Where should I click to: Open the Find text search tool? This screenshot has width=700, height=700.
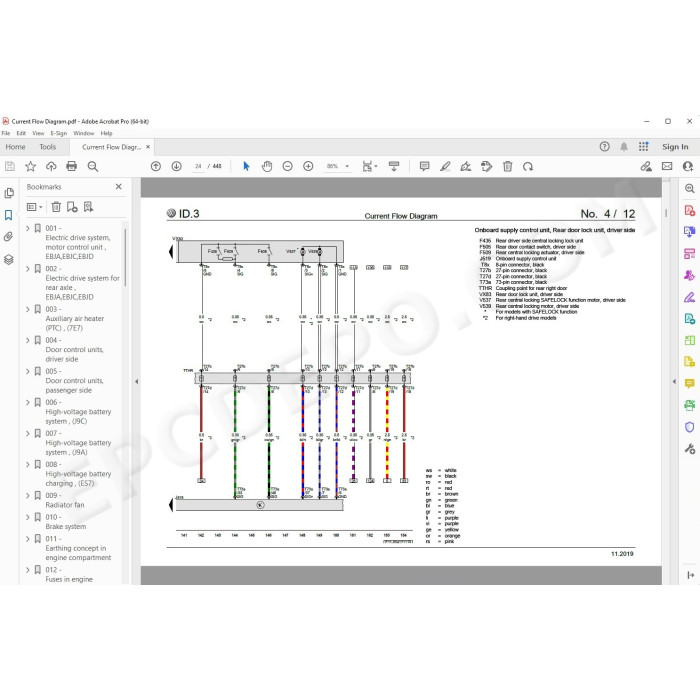[x=92, y=167]
